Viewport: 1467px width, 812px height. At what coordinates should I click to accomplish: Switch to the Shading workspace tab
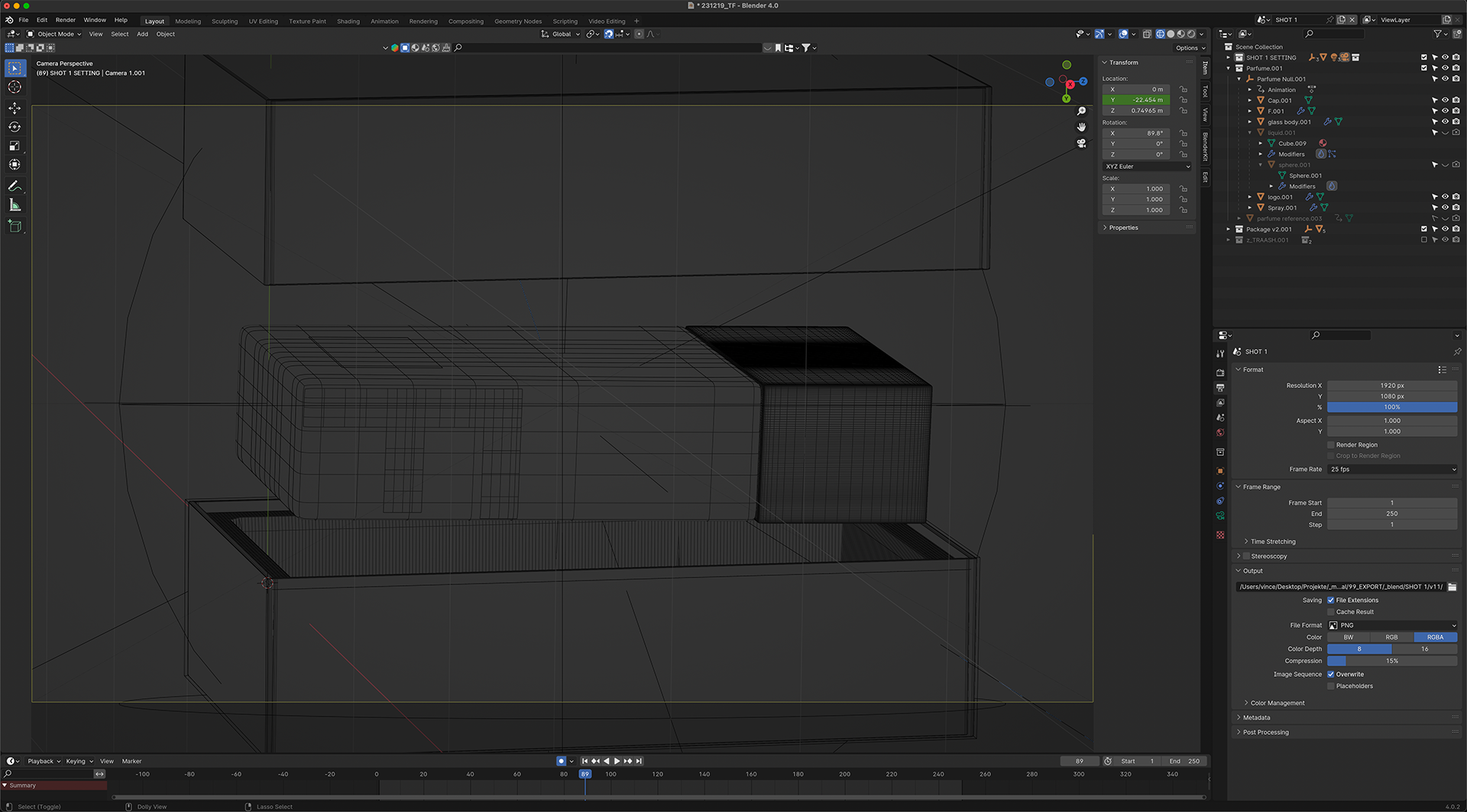point(348,21)
